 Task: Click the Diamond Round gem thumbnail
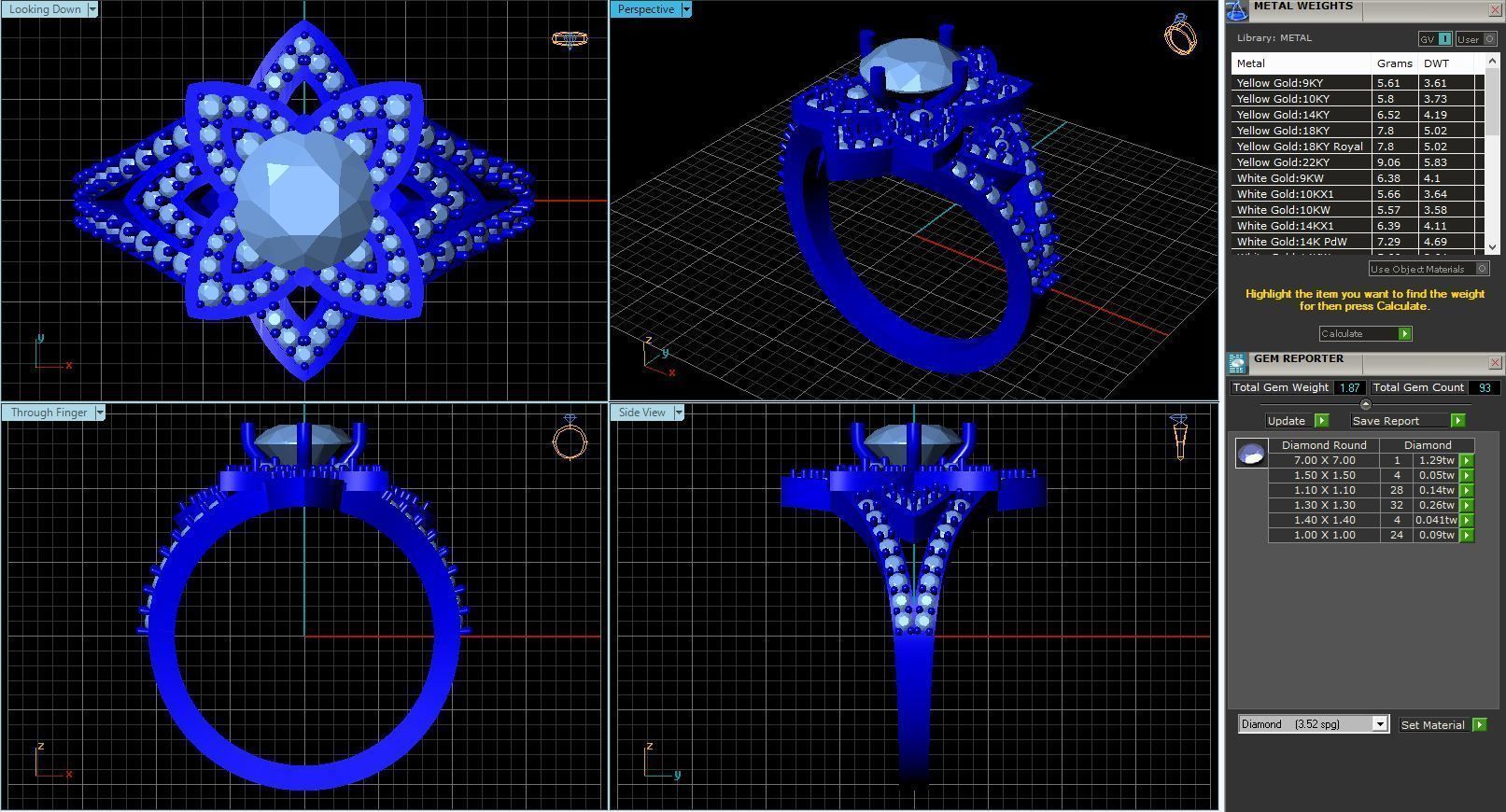[x=1251, y=454]
